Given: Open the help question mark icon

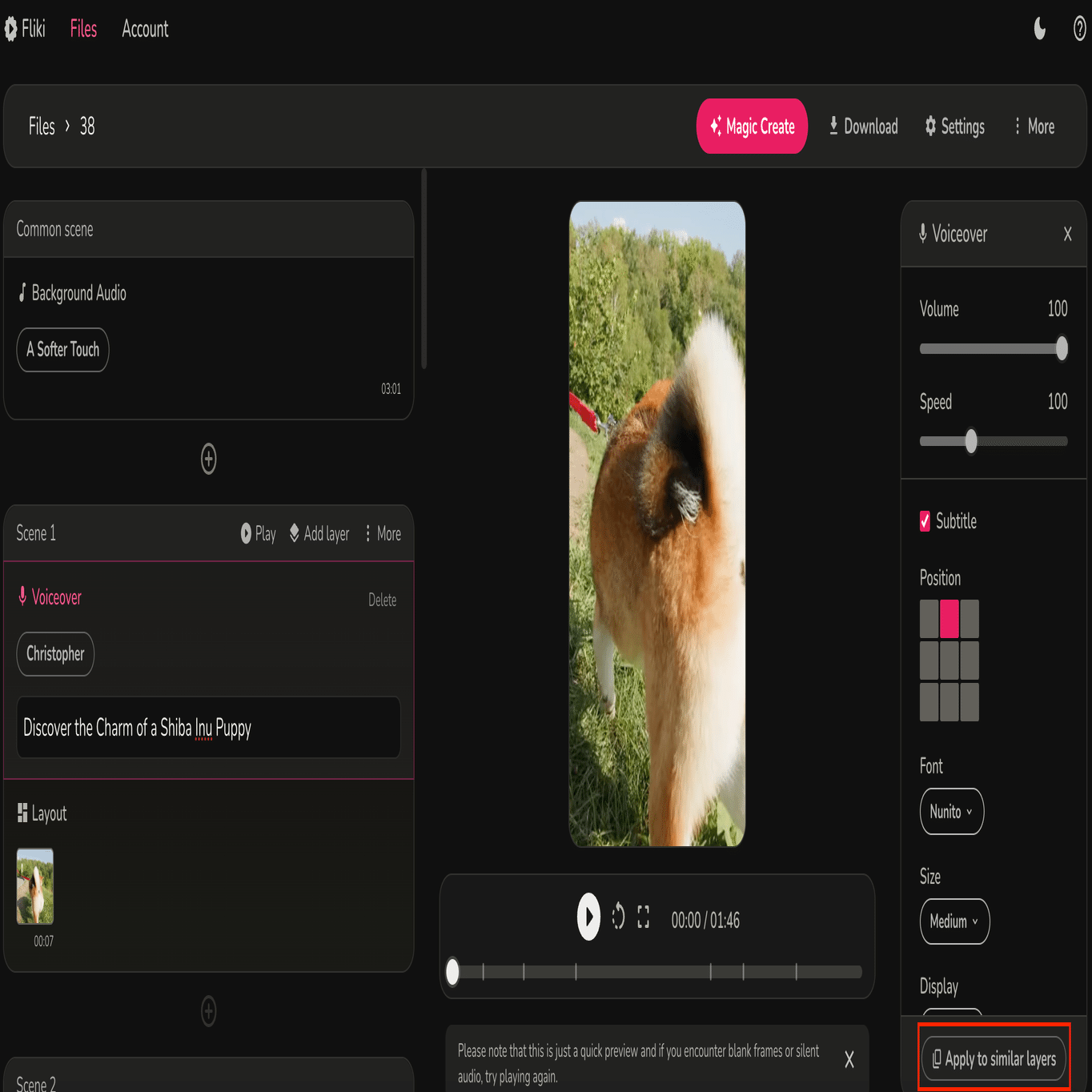Looking at the screenshot, I should (x=1079, y=30).
